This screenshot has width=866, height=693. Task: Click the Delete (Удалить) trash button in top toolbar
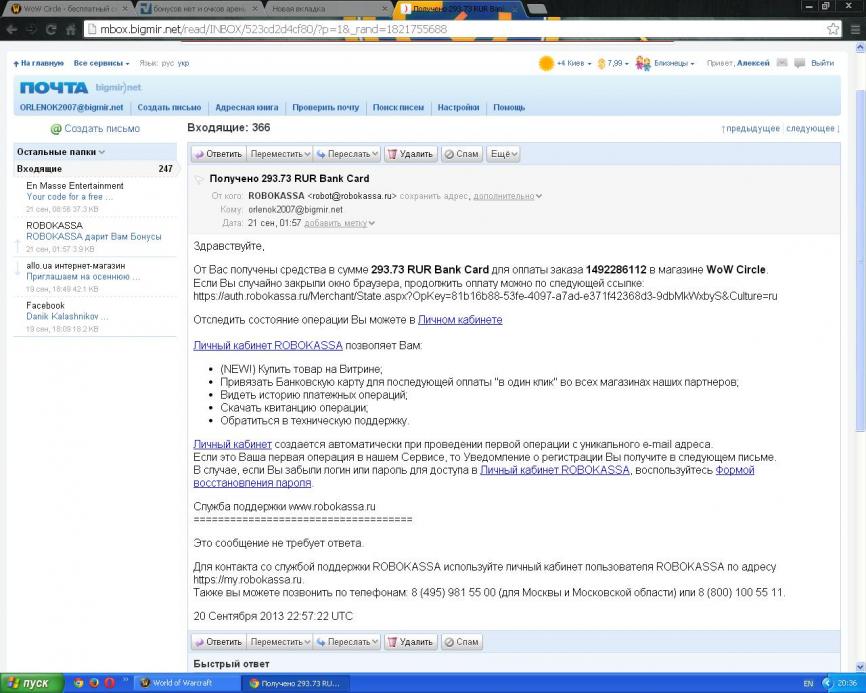click(x=410, y=154)
